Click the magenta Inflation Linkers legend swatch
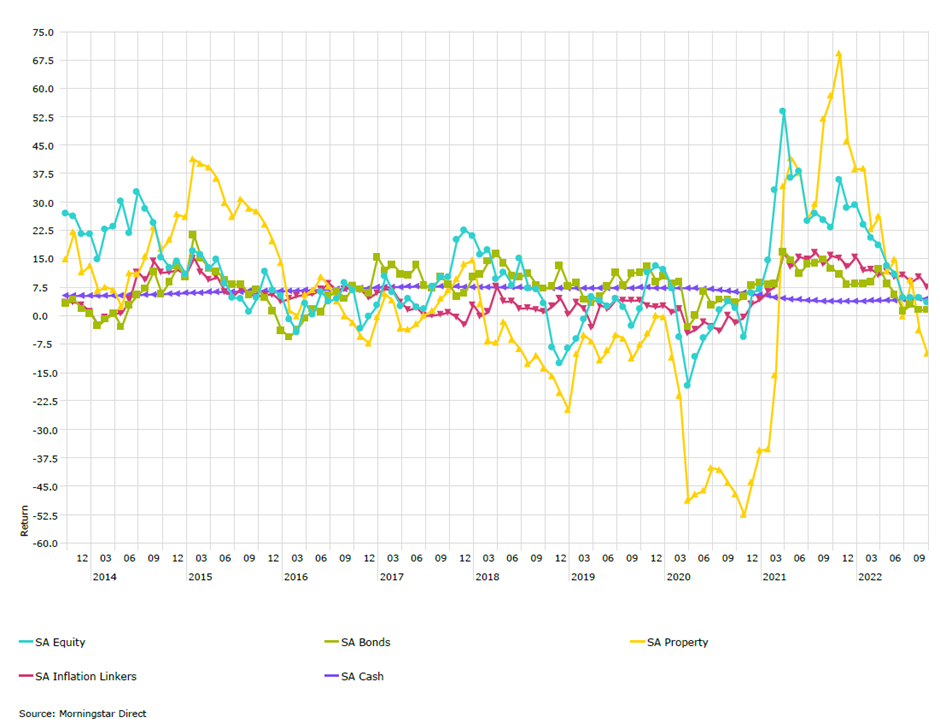This screenshot has height=723, width=940. tap(26, 676)
